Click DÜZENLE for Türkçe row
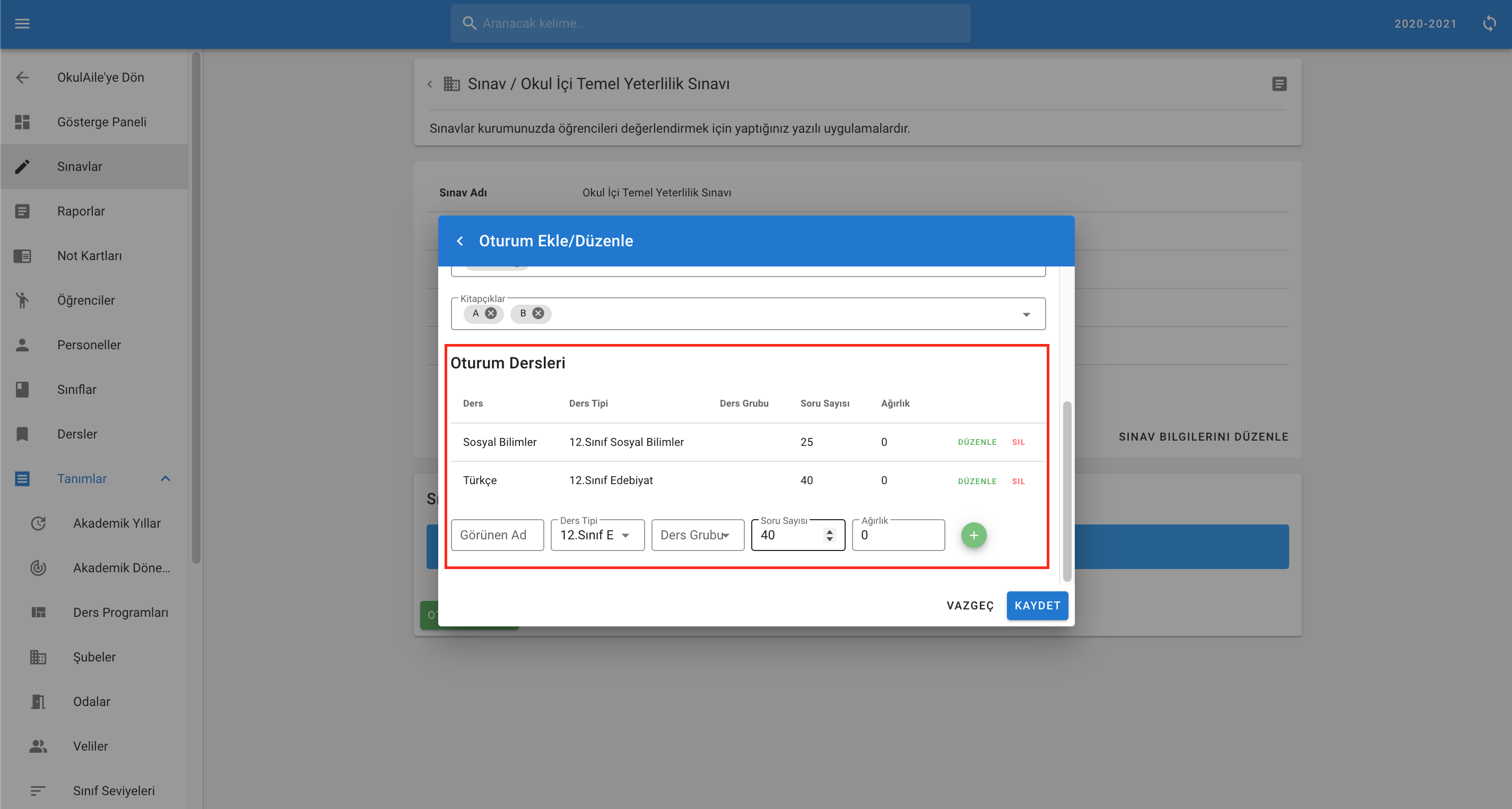Image resolution: width=1512 pixels, height=809 pixels. (977, 481)
